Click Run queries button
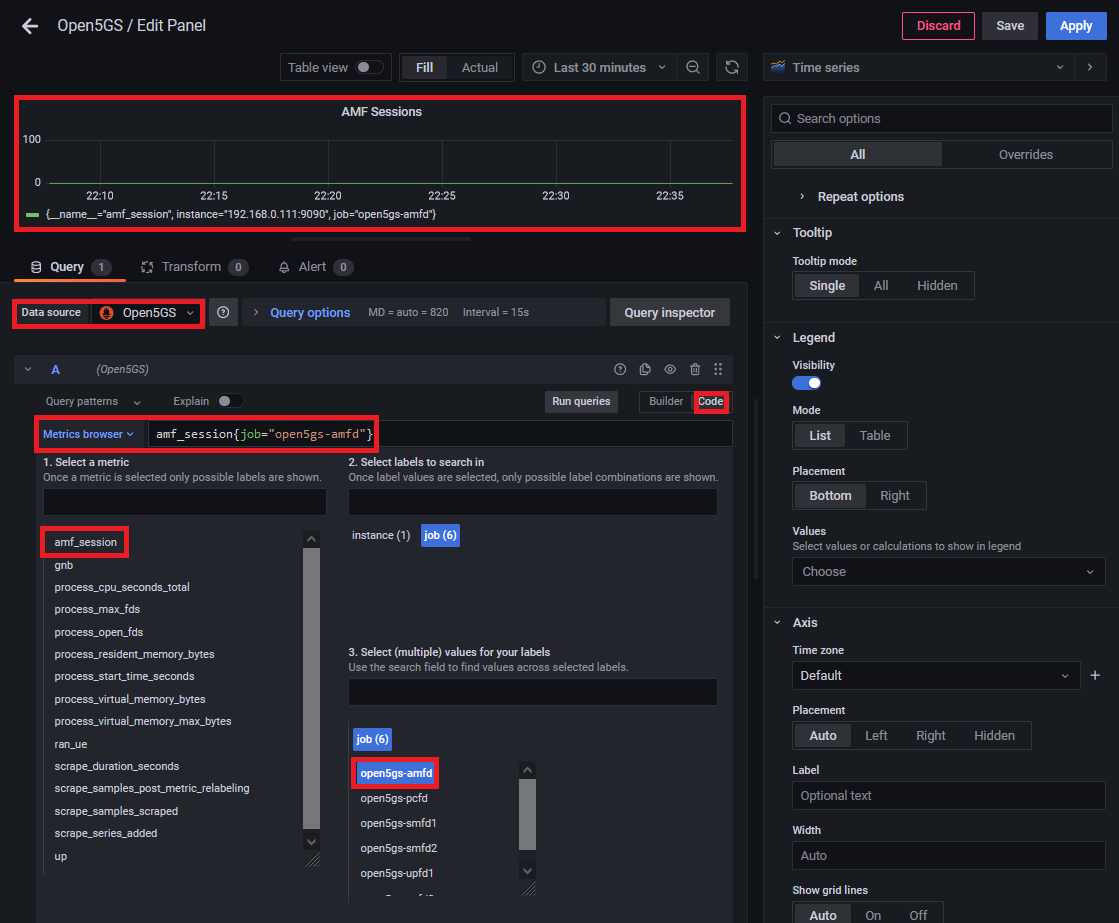 click(581, 401)
